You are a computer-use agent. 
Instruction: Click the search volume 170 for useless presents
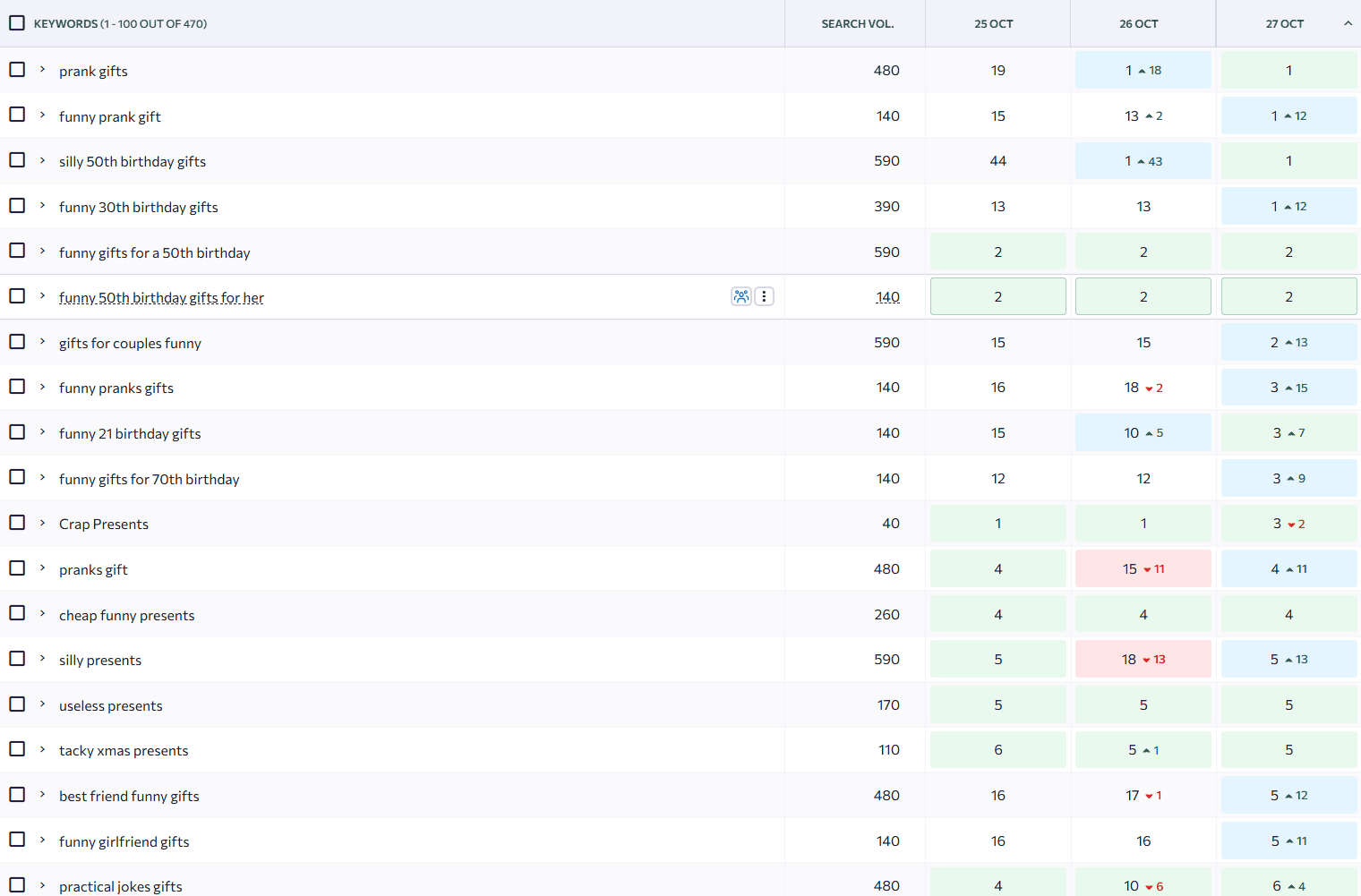(x=888, y=705)
